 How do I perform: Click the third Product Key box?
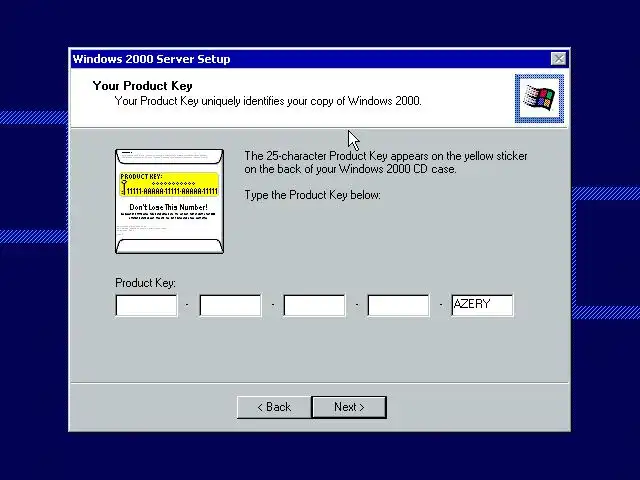coord(314,305)
